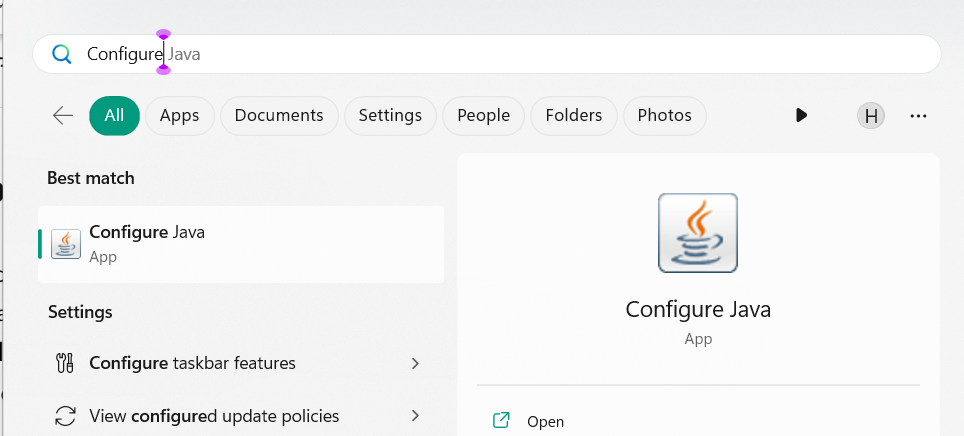
Task: Show Folders search results
Action: tap(574, 115)
